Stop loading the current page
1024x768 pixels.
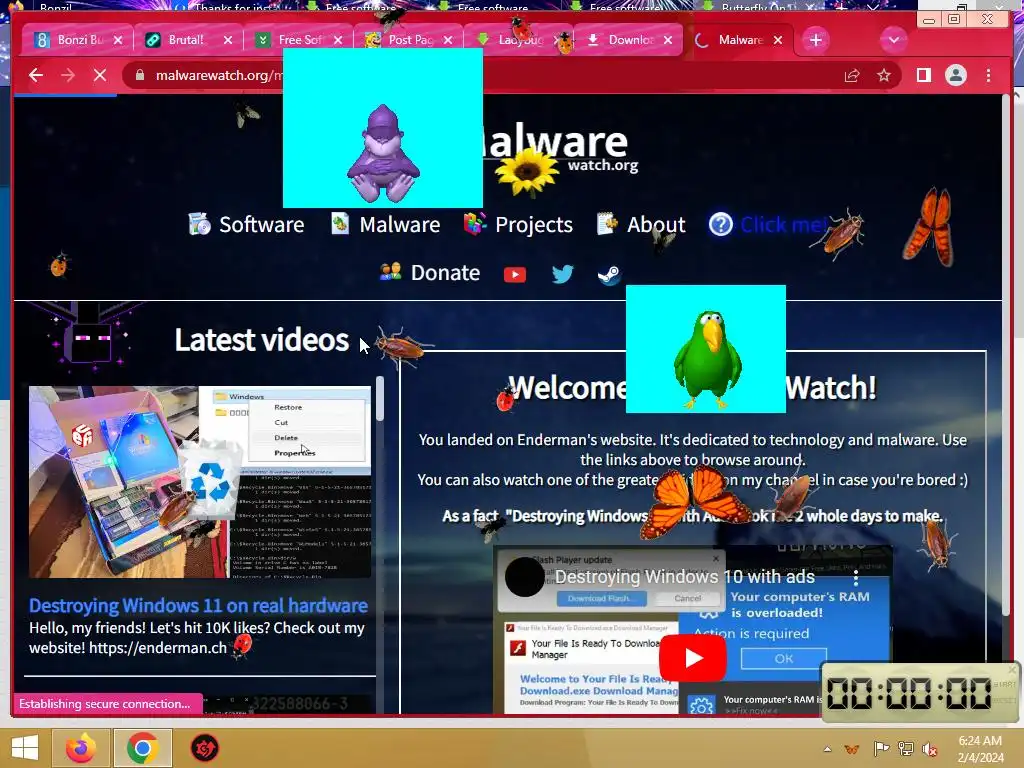(100, 75)
